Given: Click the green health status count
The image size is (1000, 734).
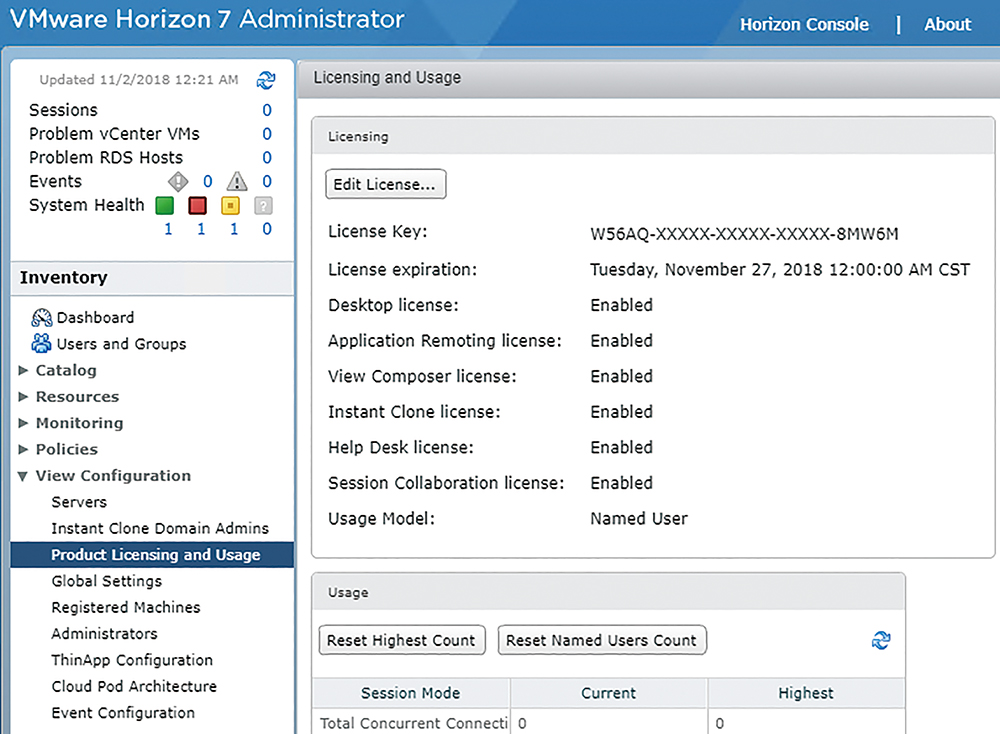Looking at the screenshot, I should pos(168,230).
